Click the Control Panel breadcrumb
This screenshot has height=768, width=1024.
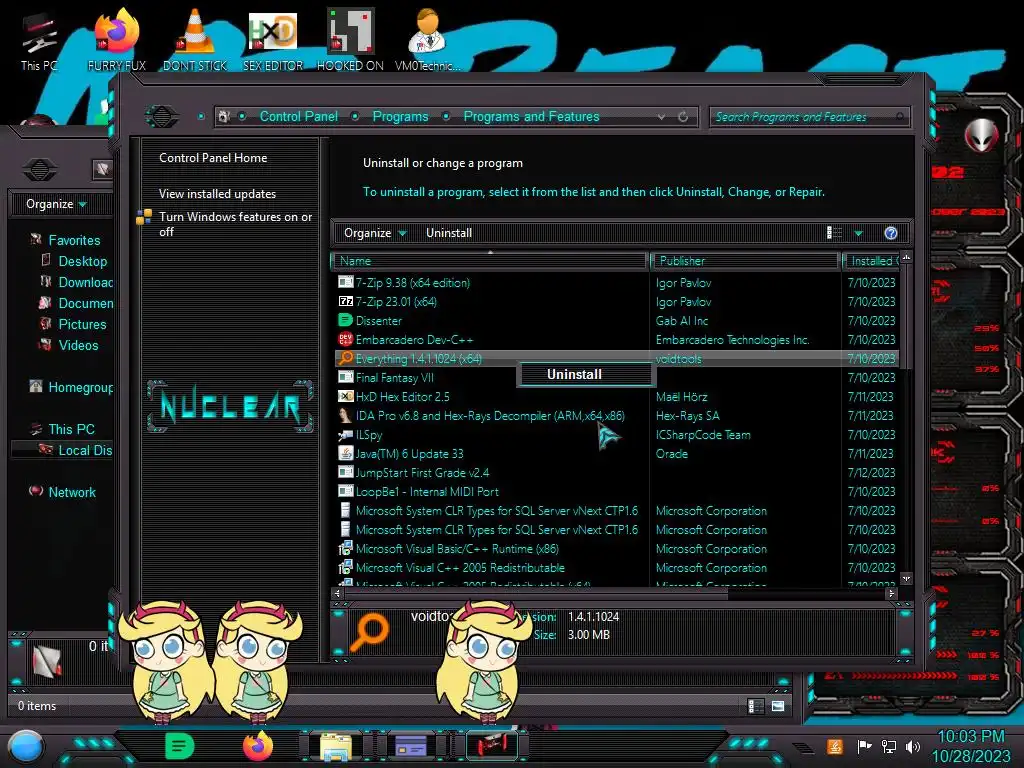(x=298, y=117)
